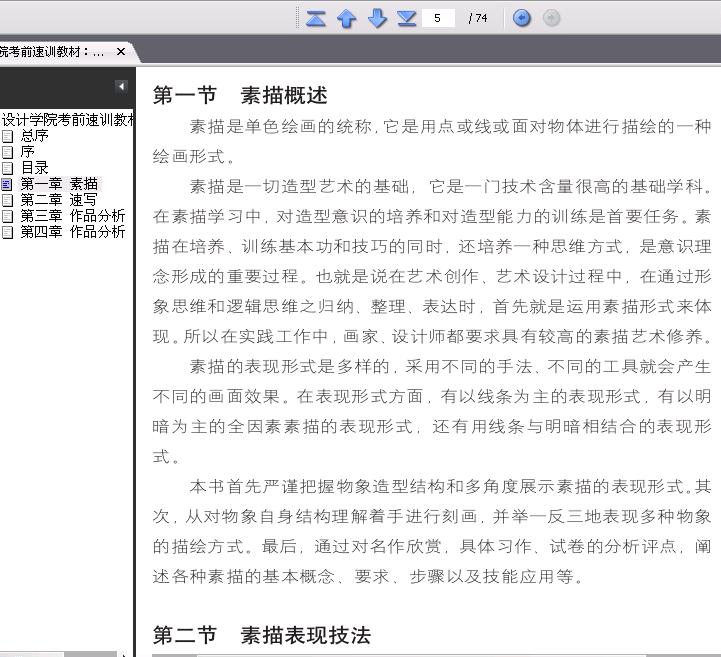This screenshot has width=721, height=657.
Task: Select bookmark 第一章 素描
Action: [59, 184]
